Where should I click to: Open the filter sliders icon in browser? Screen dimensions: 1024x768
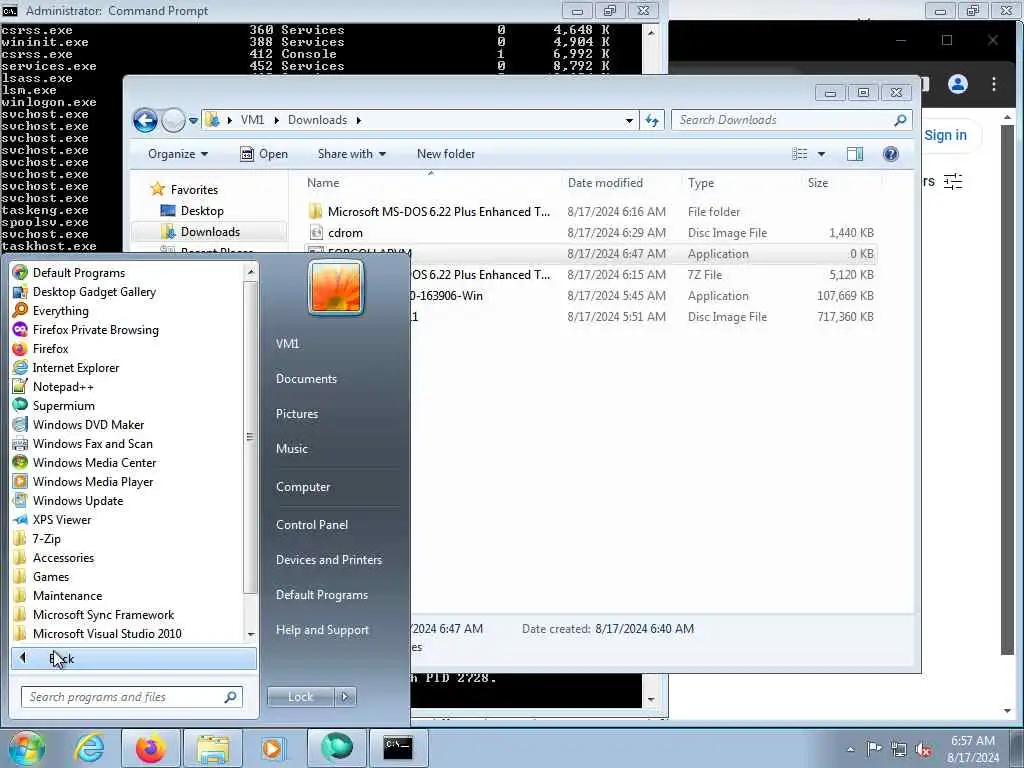coord(953,182)
